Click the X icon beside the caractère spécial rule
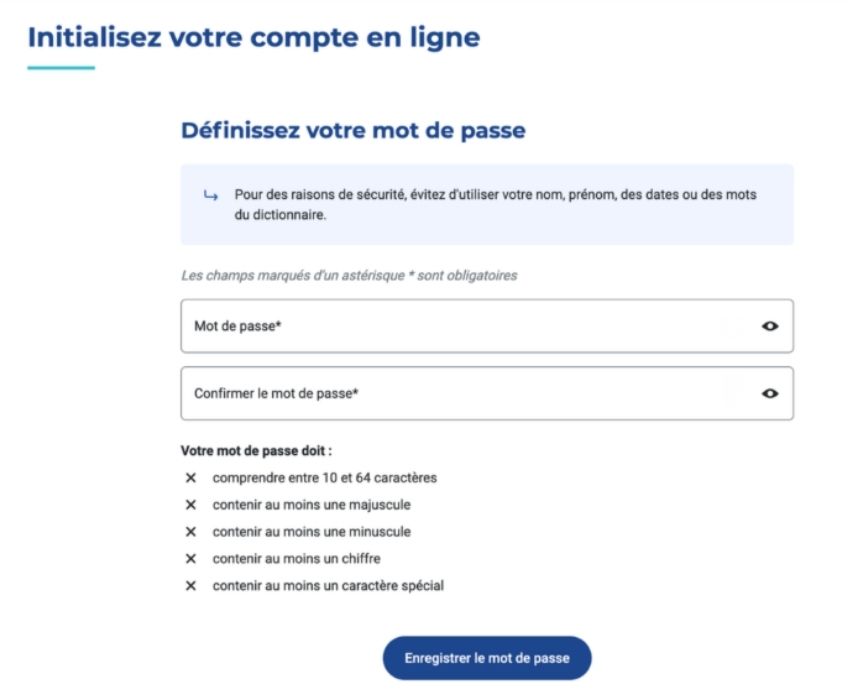Viewport: 854px width, 700px height. point(191,586)
